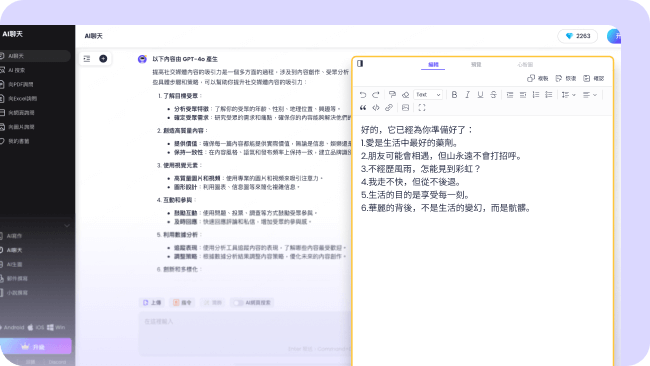Click the GPT-4o bot avatar icon
Screen dimensions: 650x366
point(142,59)
